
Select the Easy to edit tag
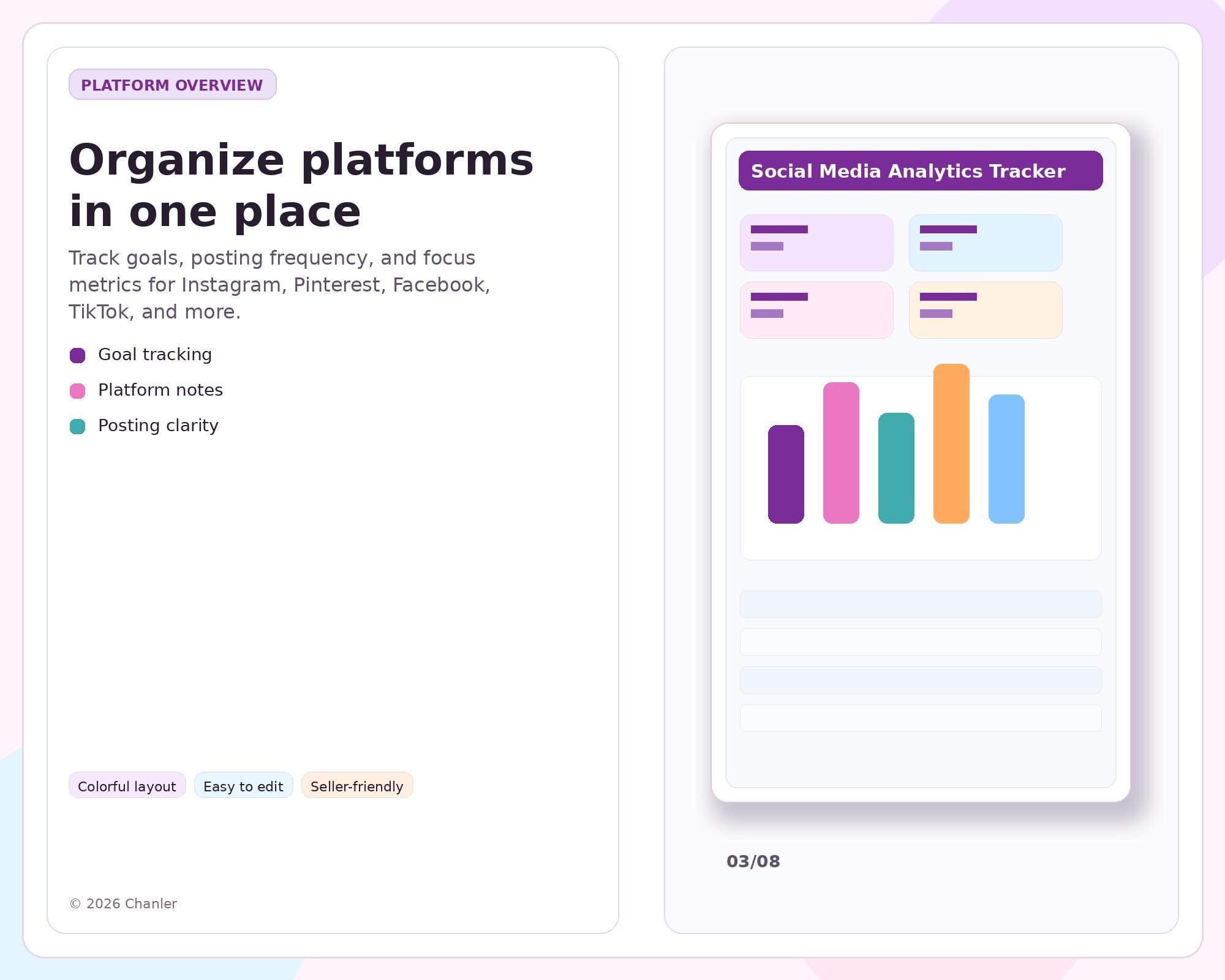243,786
